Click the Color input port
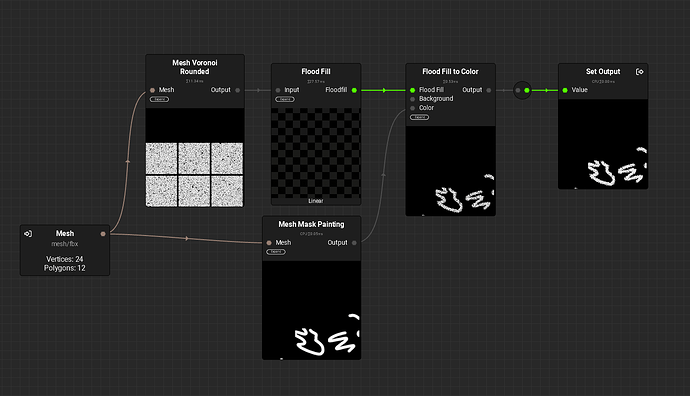This screenshot has height=396, width=690. [412, 108]
